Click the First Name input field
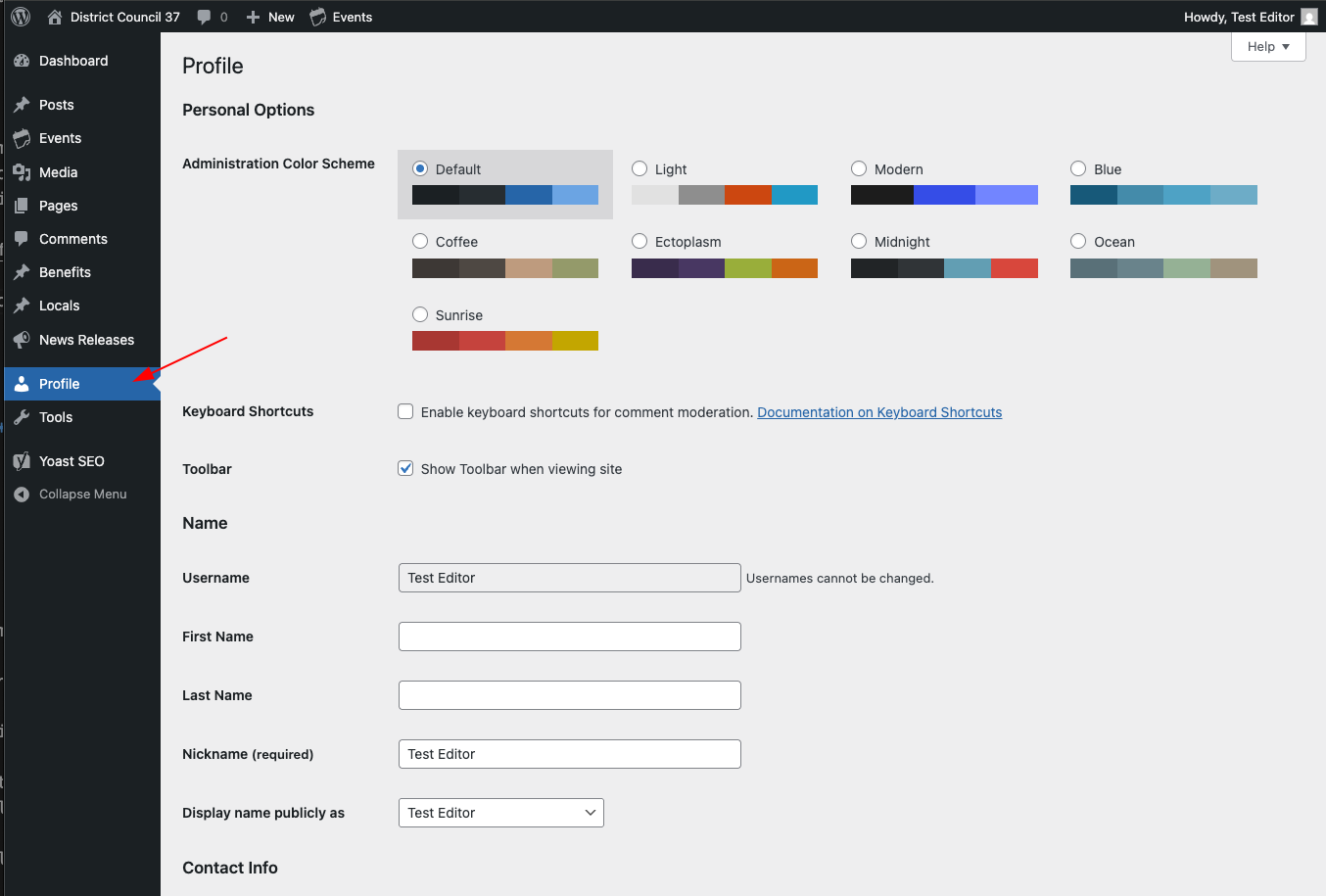Image resolution: width=1326 pixels, height=896 pixels. pyautogui.click(x=569, y=637)
